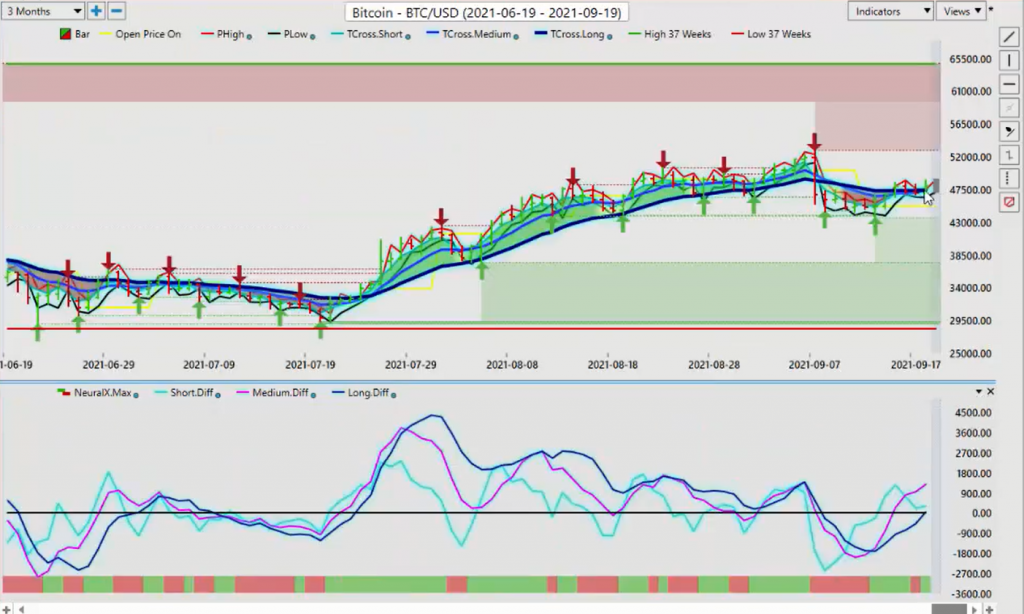Click the settings dot next to PHigh
Screen dimensions: 1024x614
pyautogui.click(x=249, y=37)
